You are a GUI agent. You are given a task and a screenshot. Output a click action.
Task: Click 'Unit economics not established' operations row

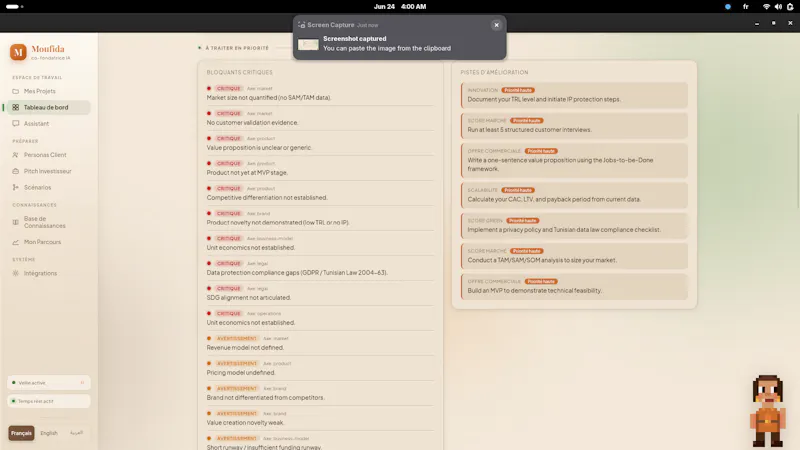(x=320, y=318)
